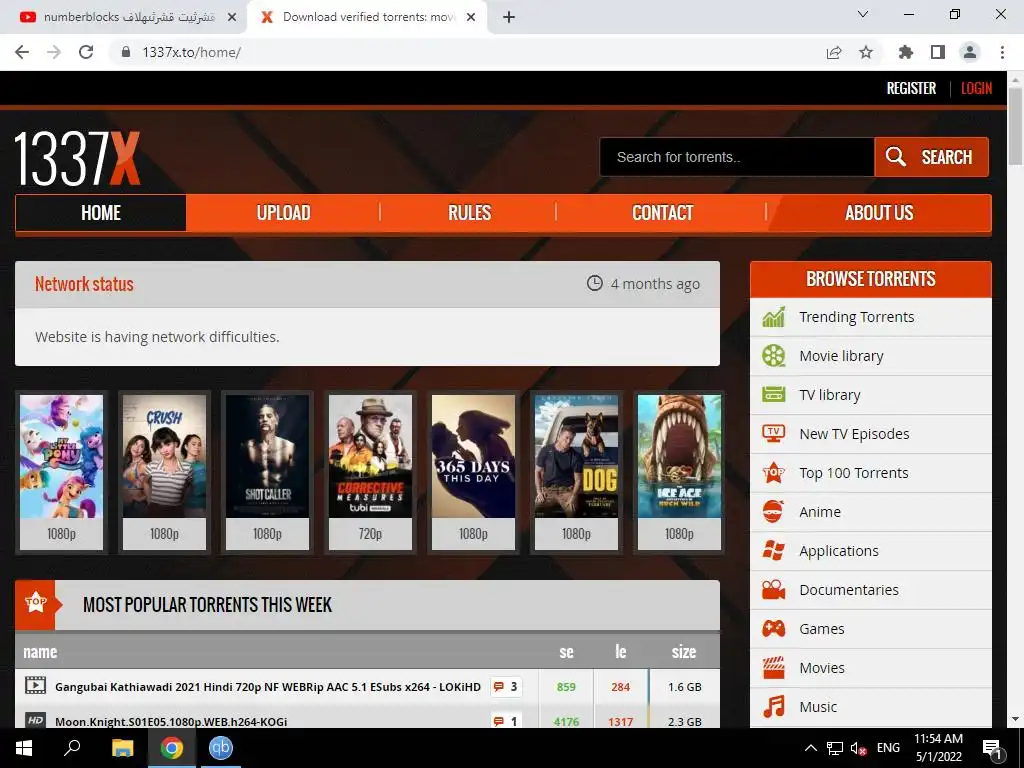
Task: Open File Explorer from the taskbar
Action: click(x=122, y=748)
